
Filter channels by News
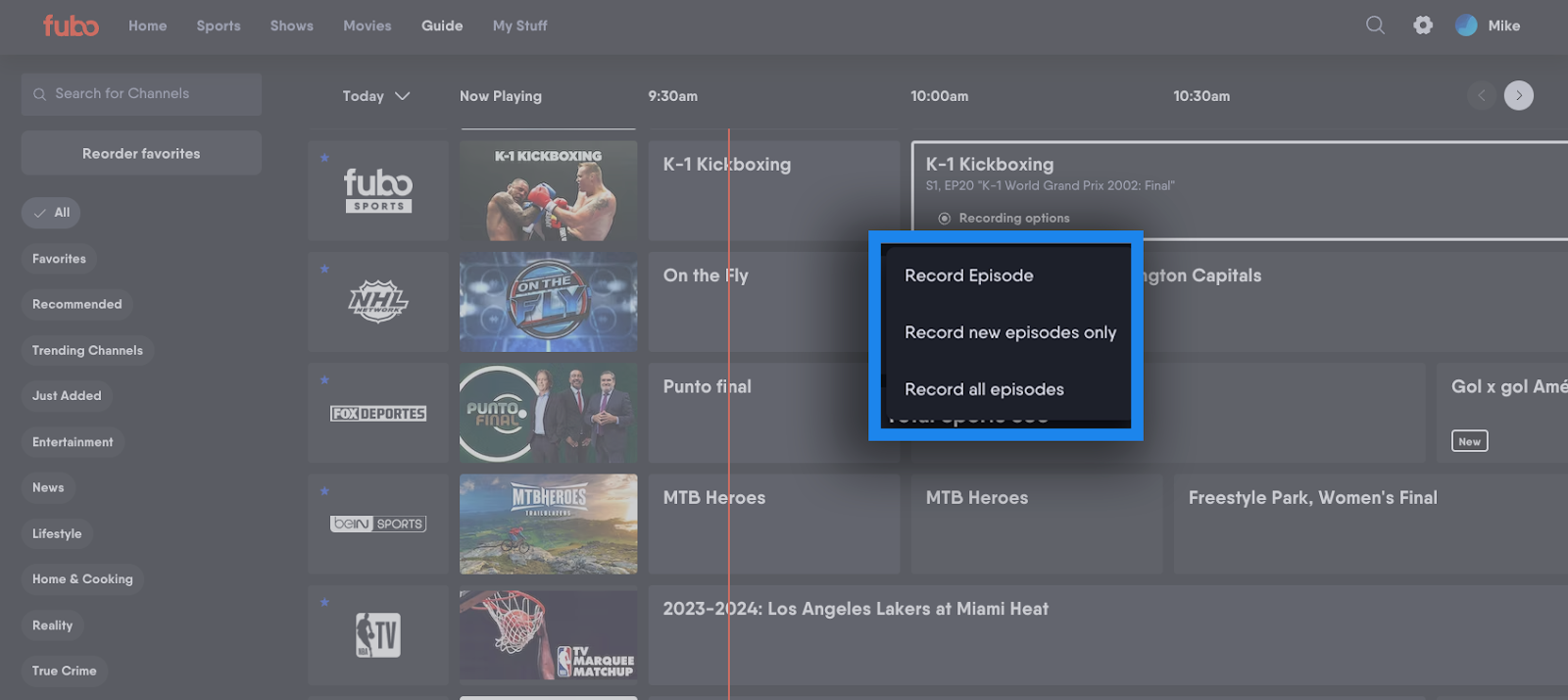point(48,487)
